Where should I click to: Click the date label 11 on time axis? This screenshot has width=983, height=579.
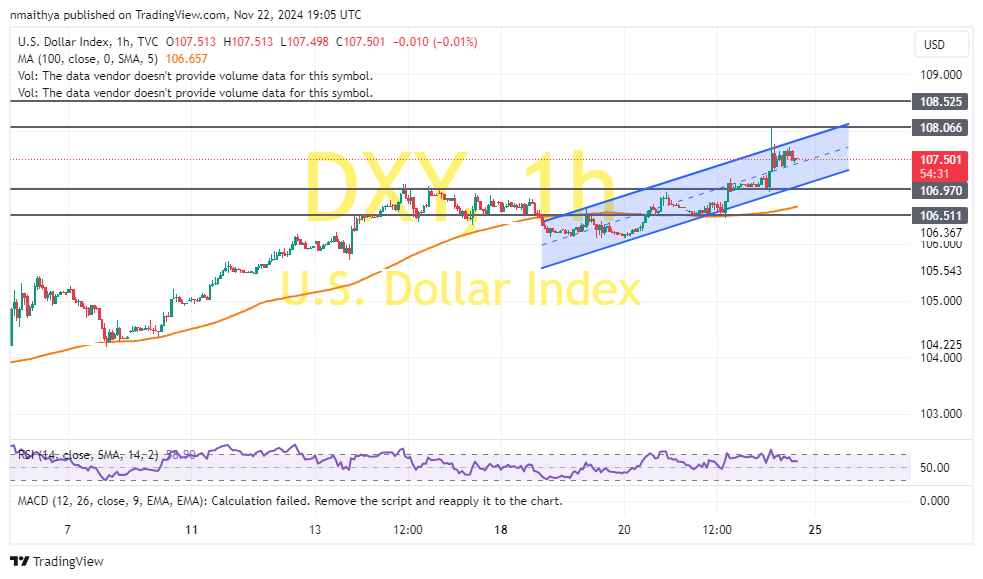pyautogui.click(x=191, y=530)
